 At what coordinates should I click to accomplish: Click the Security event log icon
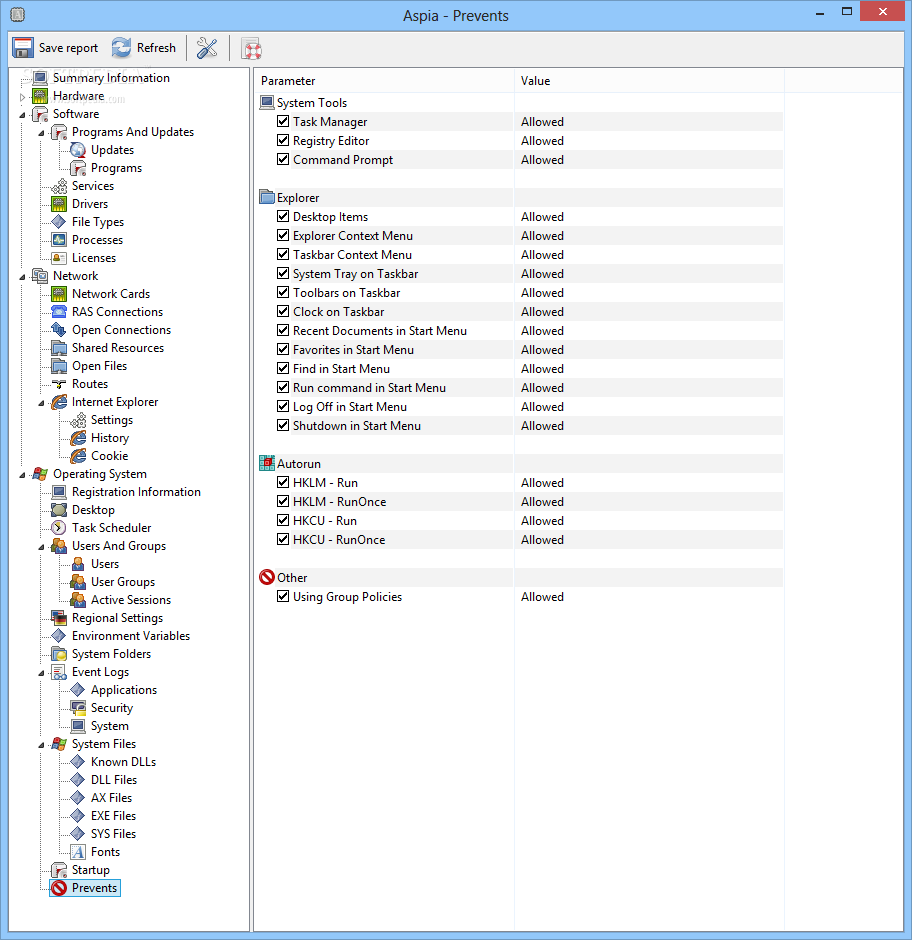pos(78,708)
